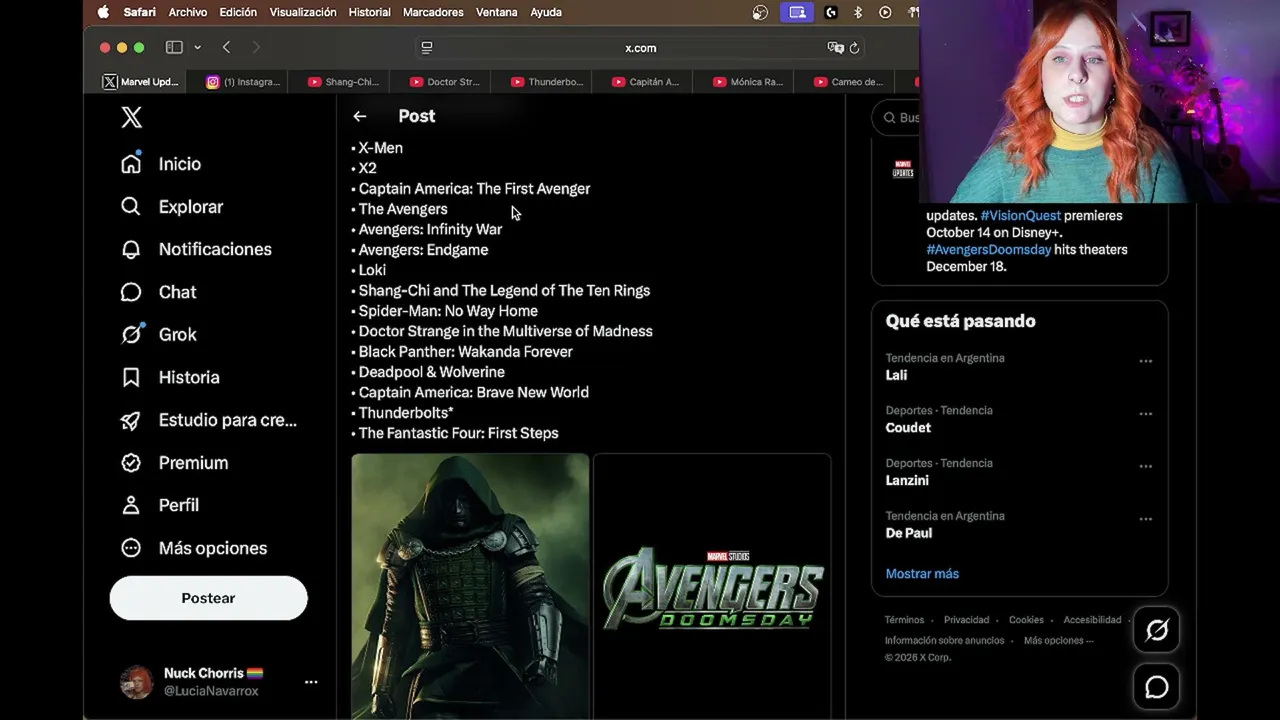Open the Avengers Doomsday logo image
This screenshot has width=1280, height=720.
point(712,587)
